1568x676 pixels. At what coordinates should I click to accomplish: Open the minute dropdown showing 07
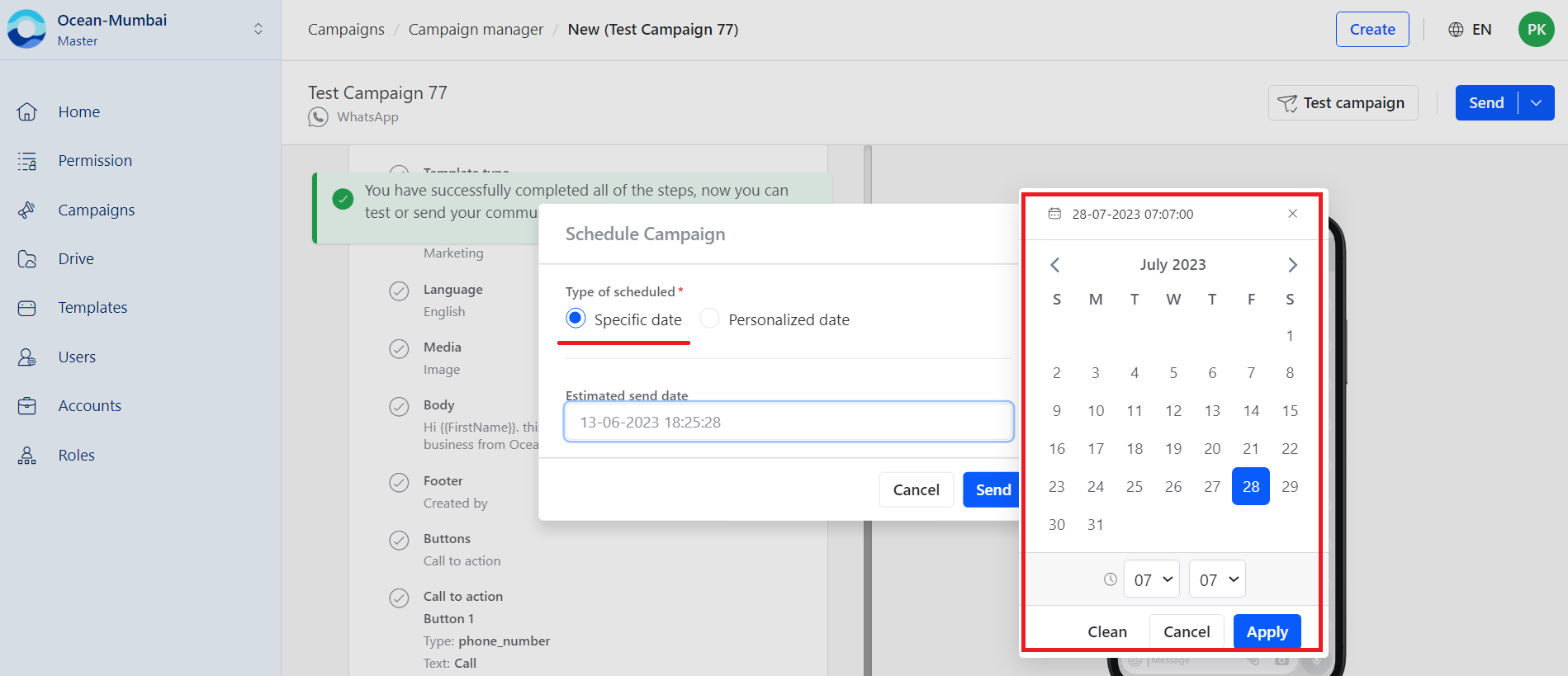1217,579
